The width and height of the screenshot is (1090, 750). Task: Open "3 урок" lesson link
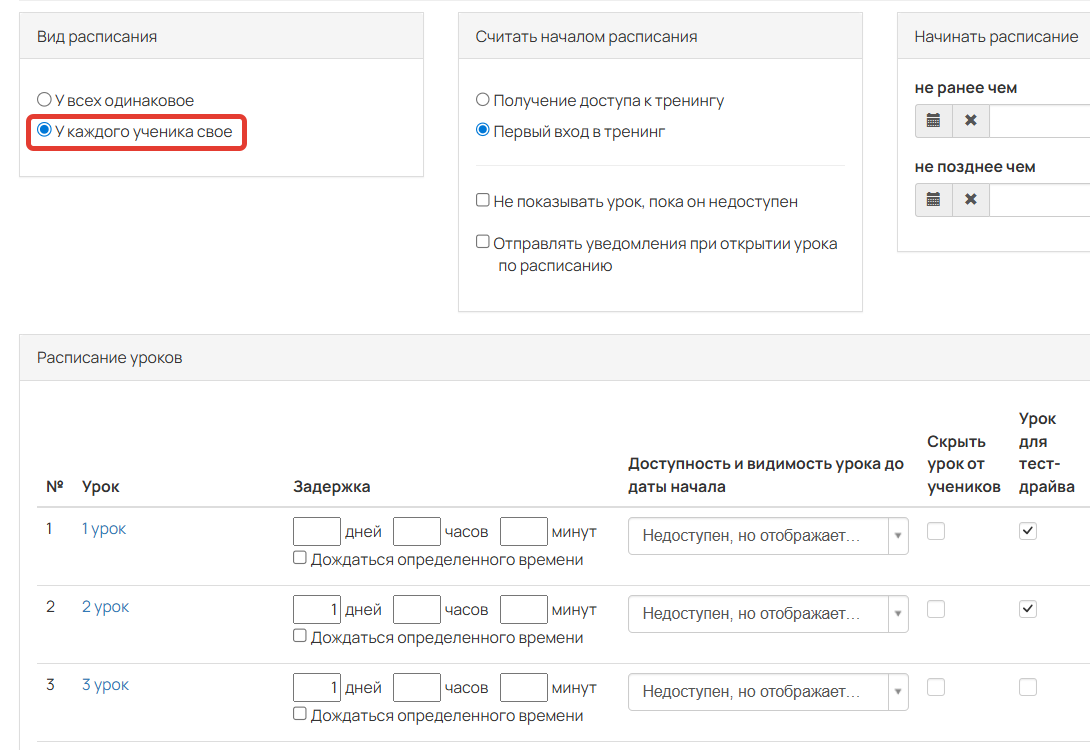tap(105, 684)
